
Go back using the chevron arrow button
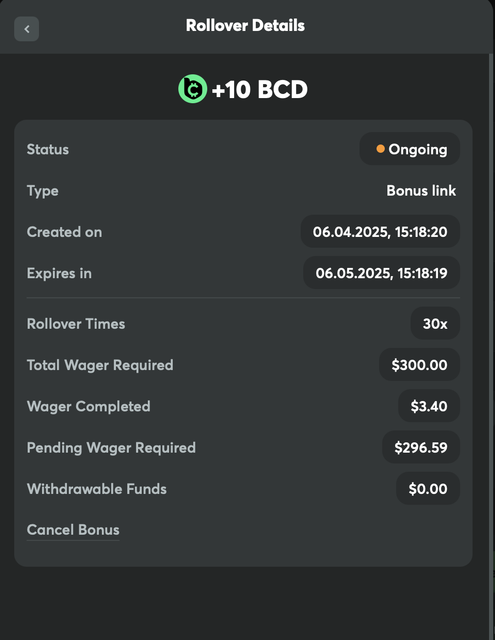point(27,29)
